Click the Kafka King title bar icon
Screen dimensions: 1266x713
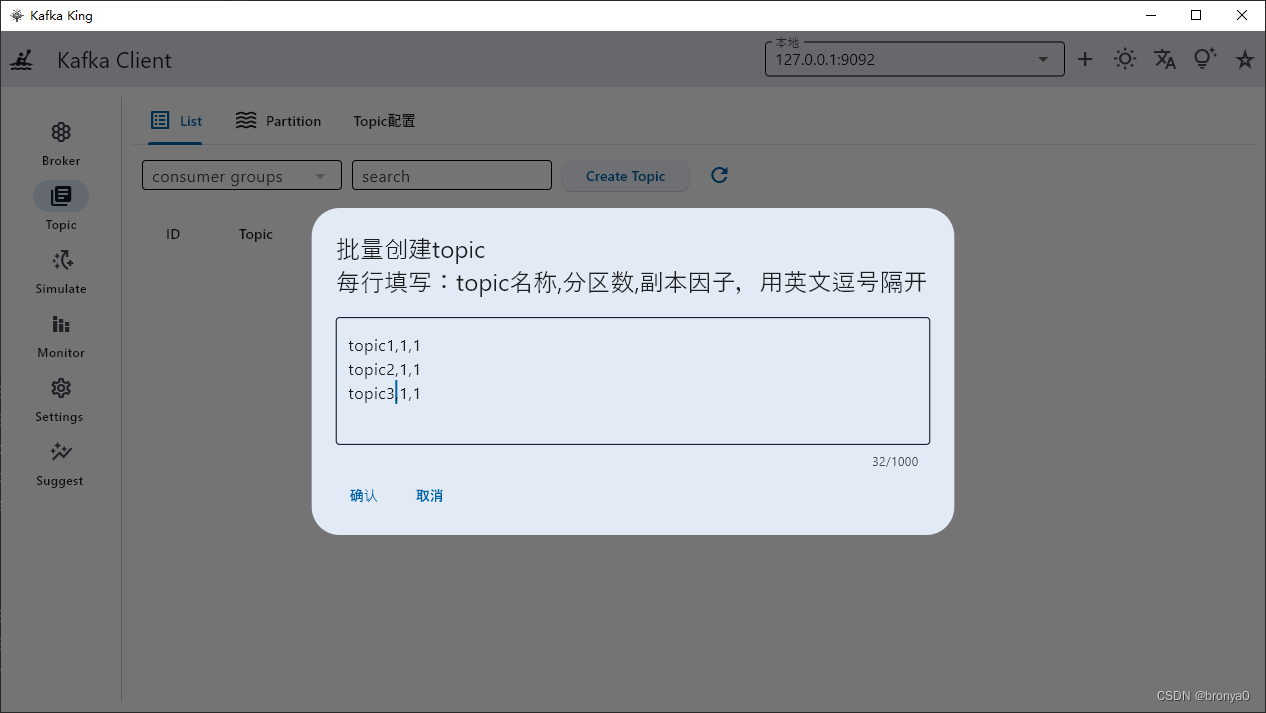coord(17,15)
